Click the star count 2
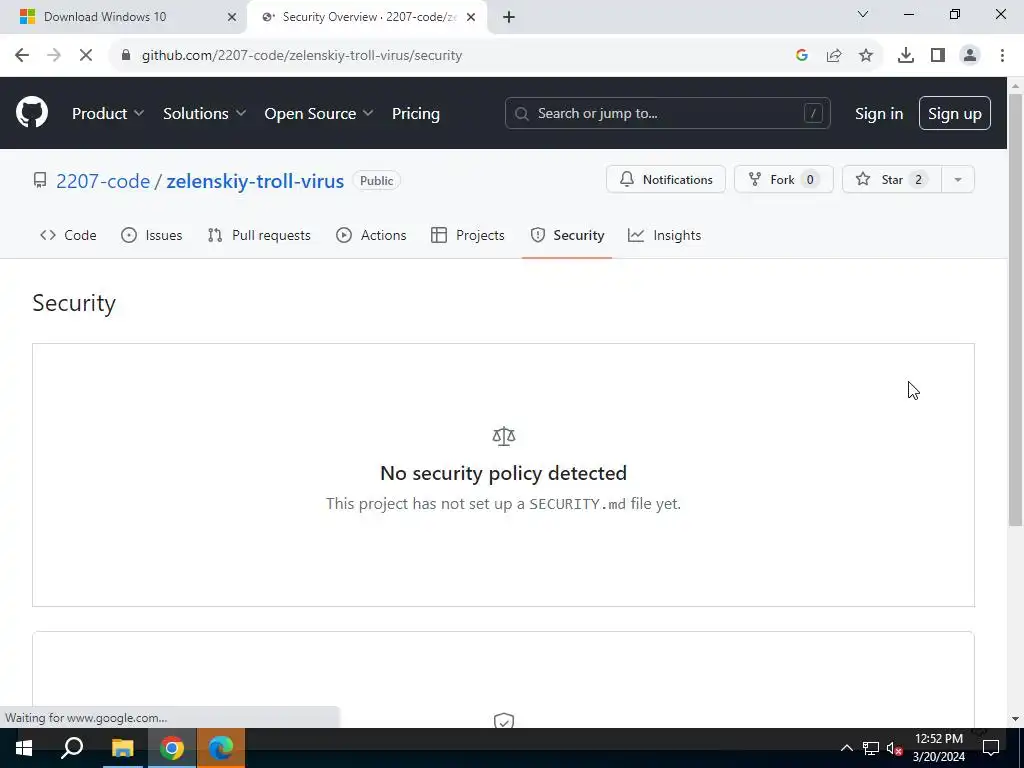This screenshot has height=768, width=1024. point(918,180)
